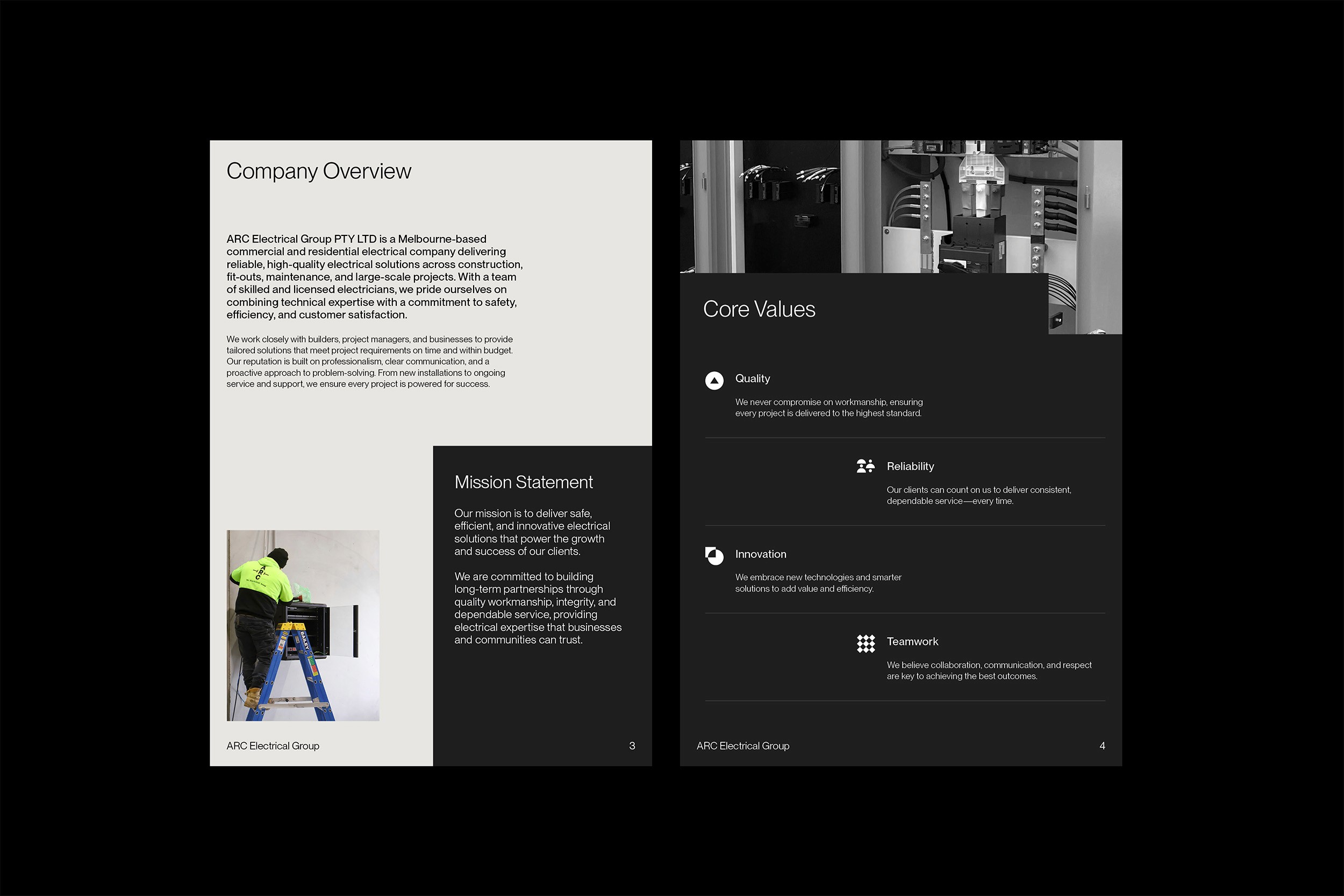Viewport: 1344px width, 896px height.
Task: Click page number 4 footer
Action: click(x=1102, y=746)
